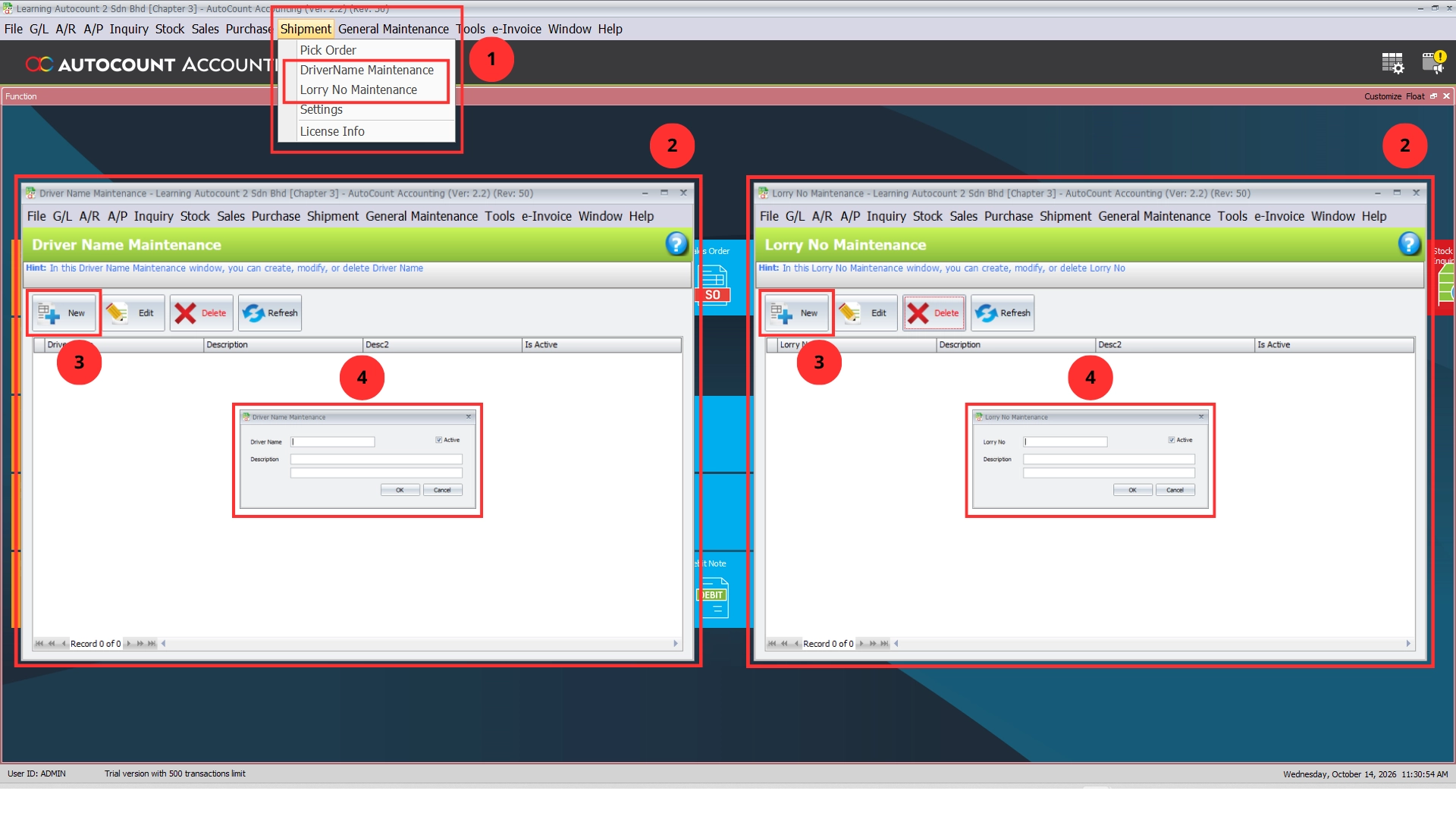Image resolution: width=1456 pixels, height=819 pixels.
Task: Click Refresh in Lorry No Maintenance
Action: (x=1003, y=313)
